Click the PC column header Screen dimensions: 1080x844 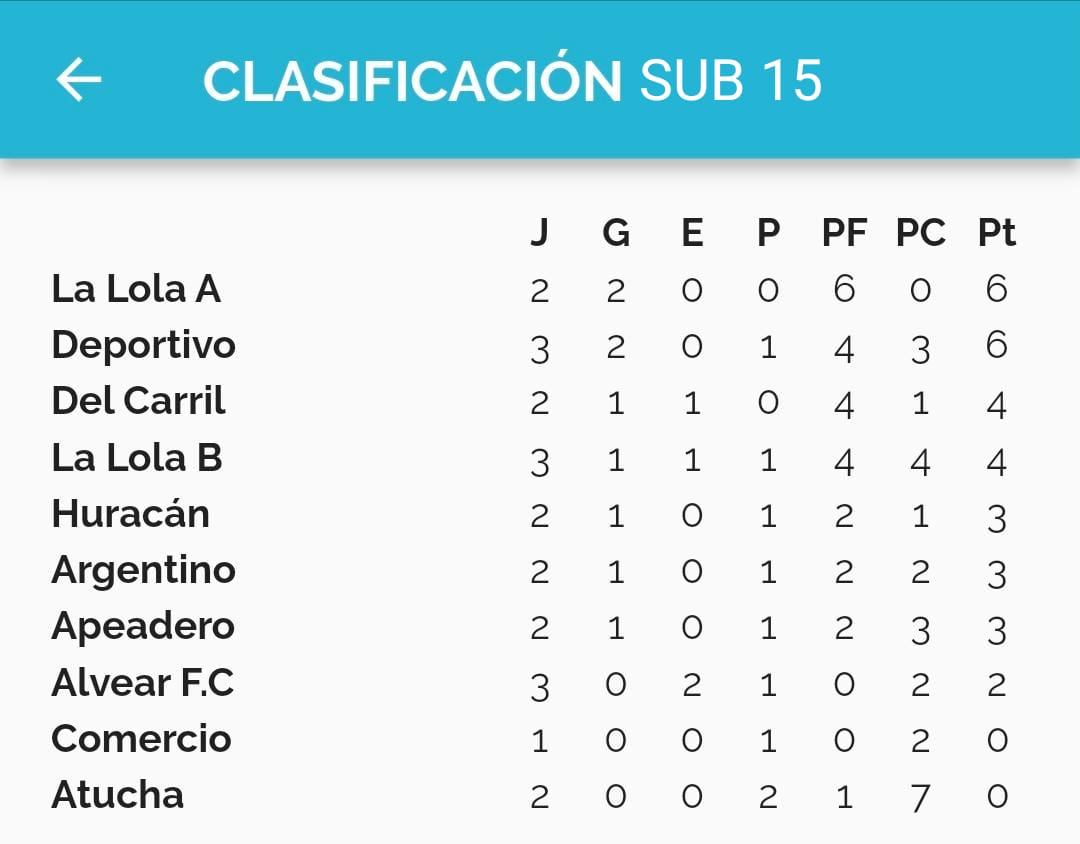point(921,232)
